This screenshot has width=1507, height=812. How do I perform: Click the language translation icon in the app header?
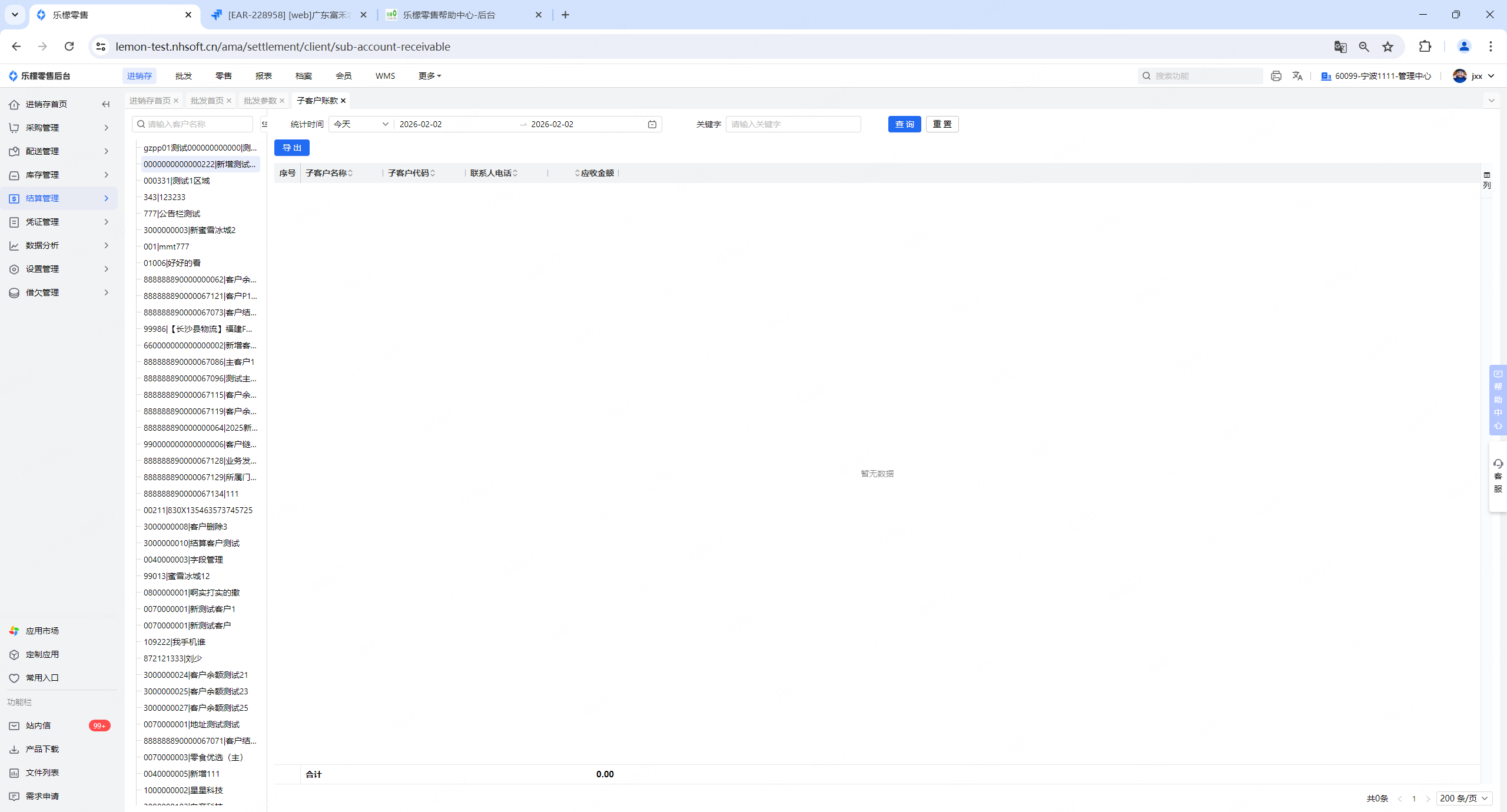[x=1297, y=76]
